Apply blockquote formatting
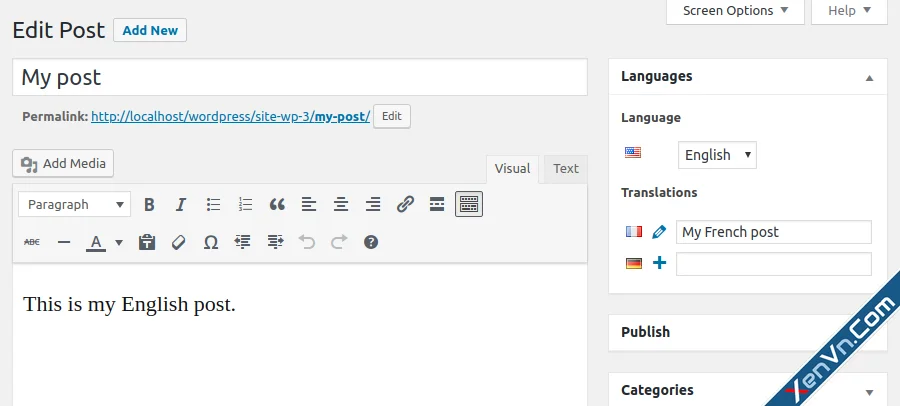The image size is (900, 406). pos(277,204)
